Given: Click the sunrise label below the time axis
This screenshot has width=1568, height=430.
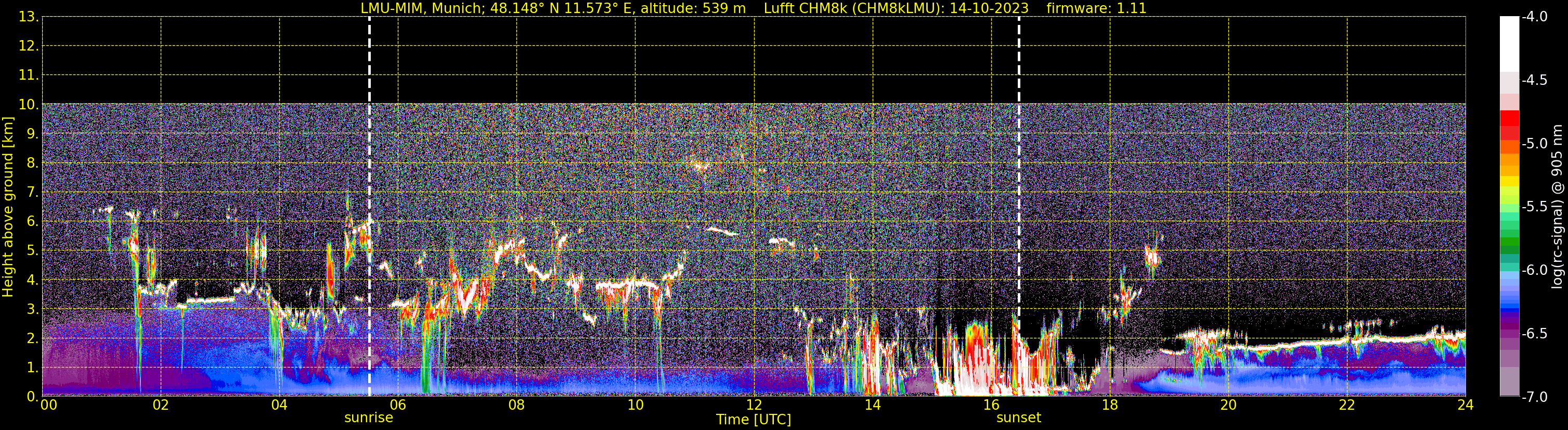Looking at the screenshot, I should pyautogui.click(x=368, y=418).
